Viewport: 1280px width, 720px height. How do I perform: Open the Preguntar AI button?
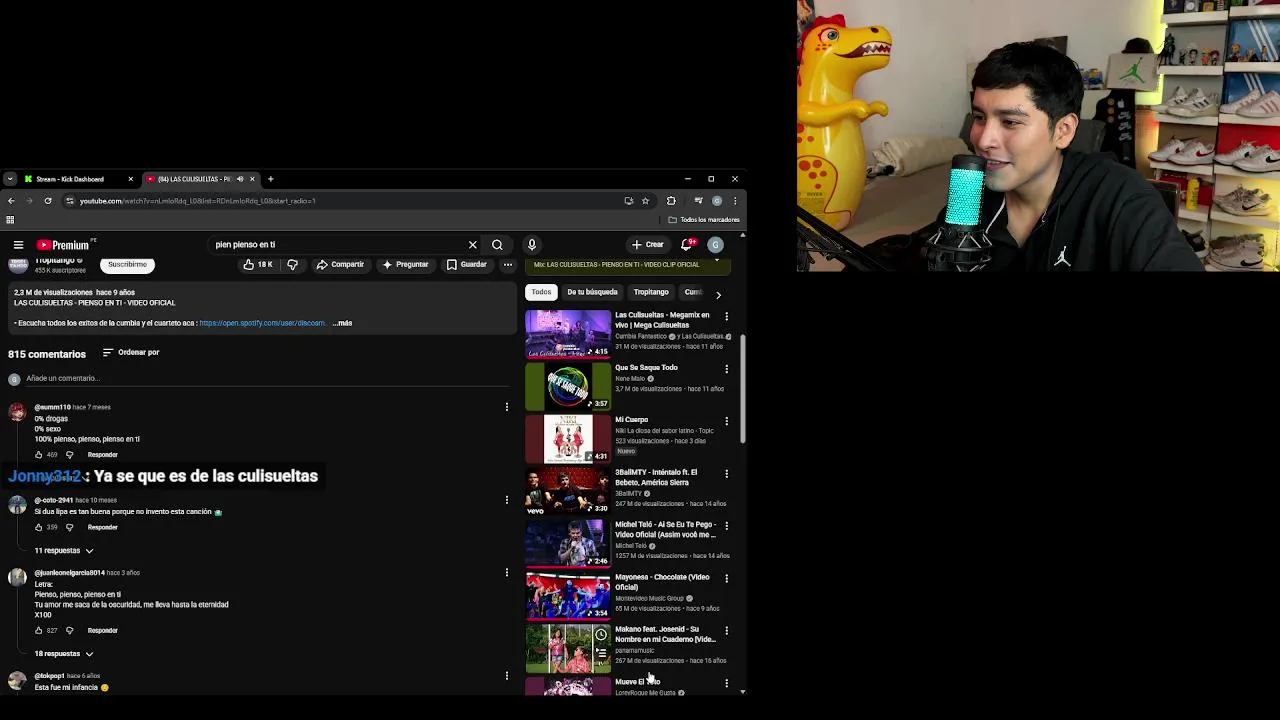click(x=405, y=265)
